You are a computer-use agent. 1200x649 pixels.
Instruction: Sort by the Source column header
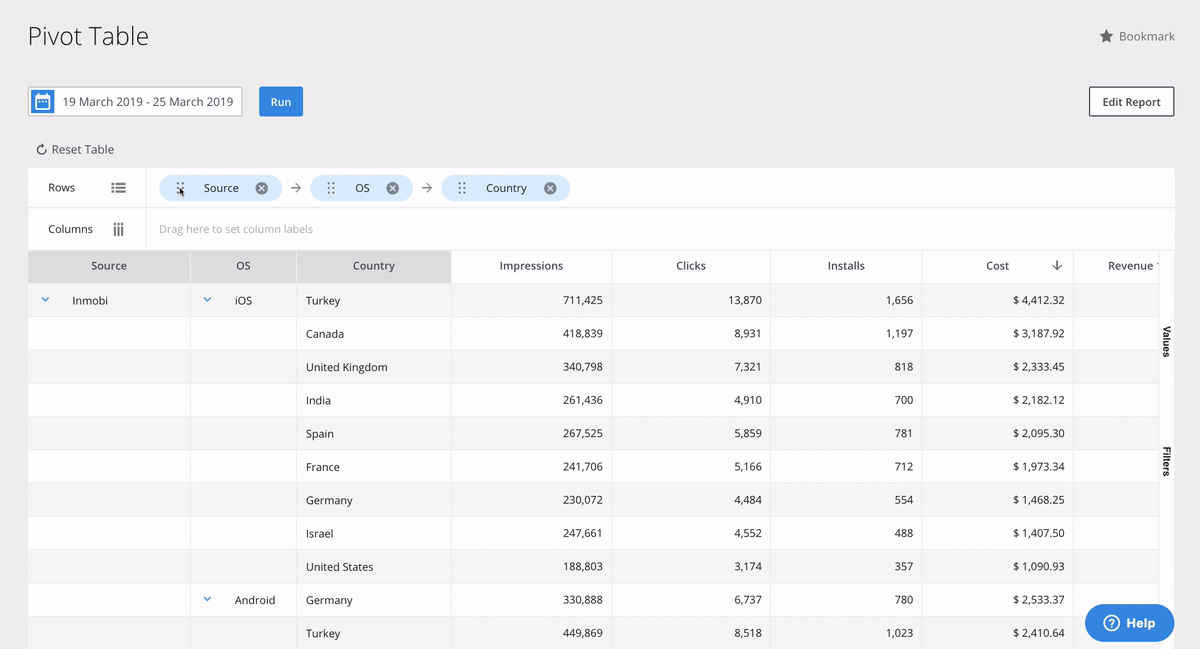[x=109, y=266]
